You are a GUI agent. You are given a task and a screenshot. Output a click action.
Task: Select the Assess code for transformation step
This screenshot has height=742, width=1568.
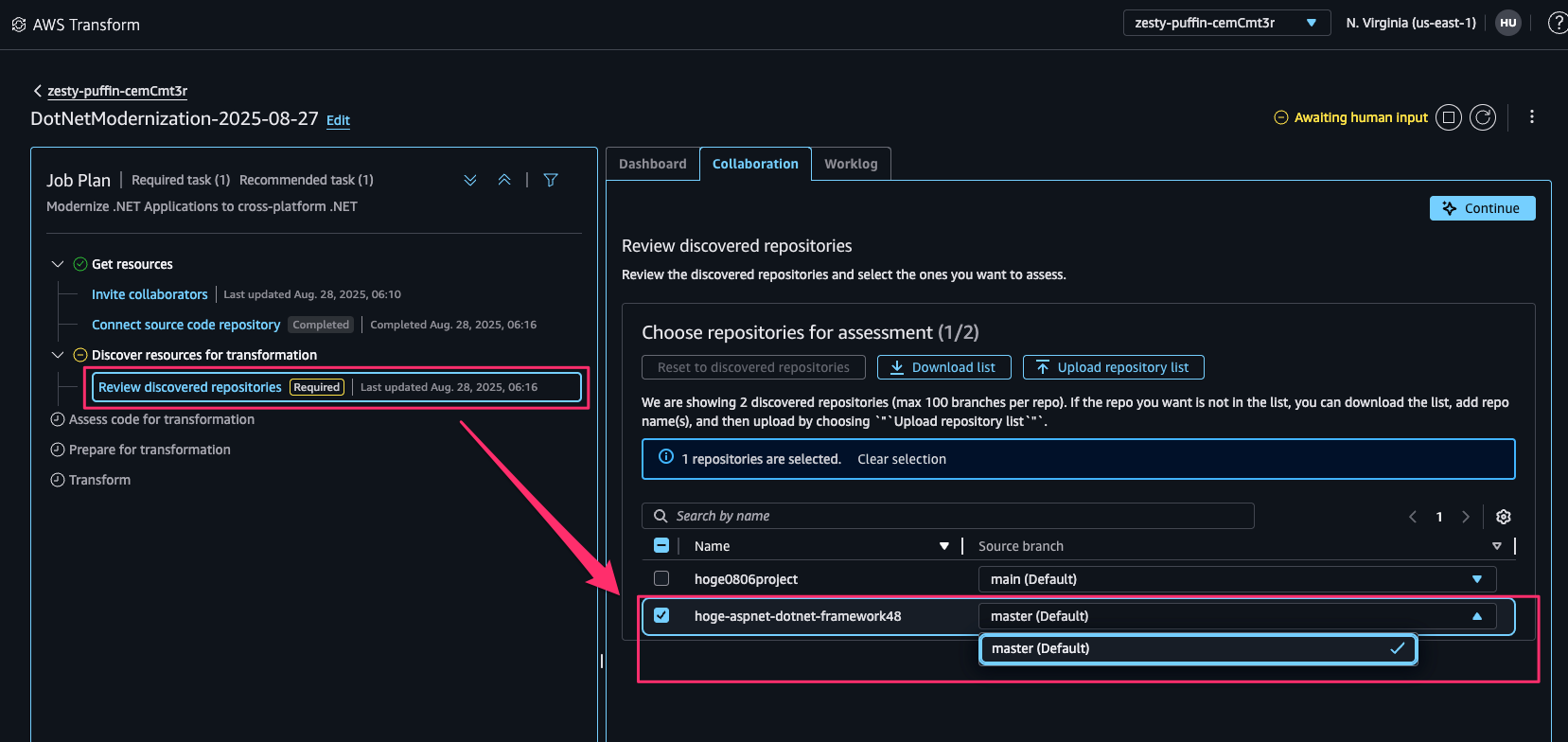[162, 419]
